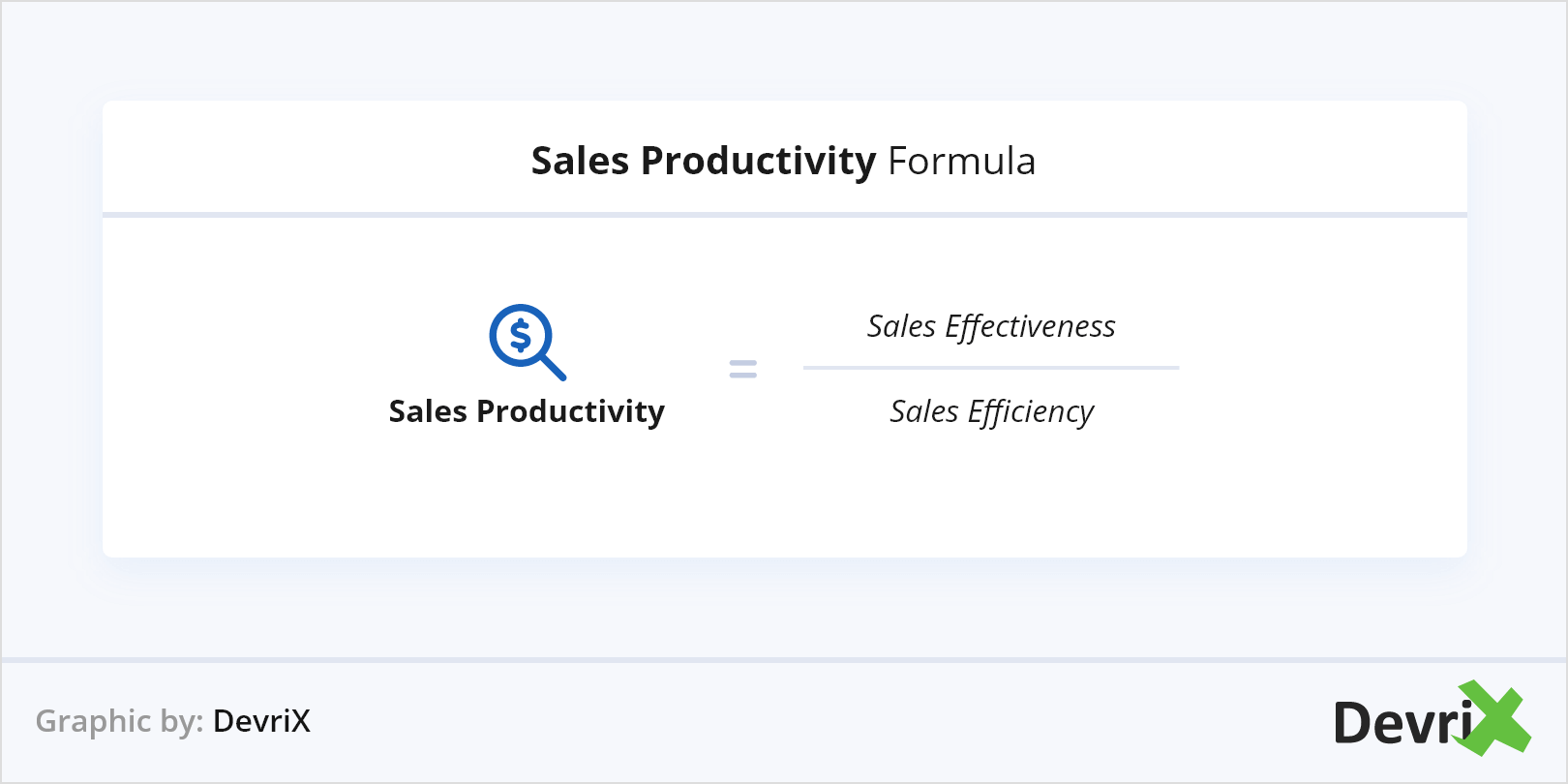Select the word "Efficiency" in the denominator
Screen dimensions: 1568x784
point(1030,412)
